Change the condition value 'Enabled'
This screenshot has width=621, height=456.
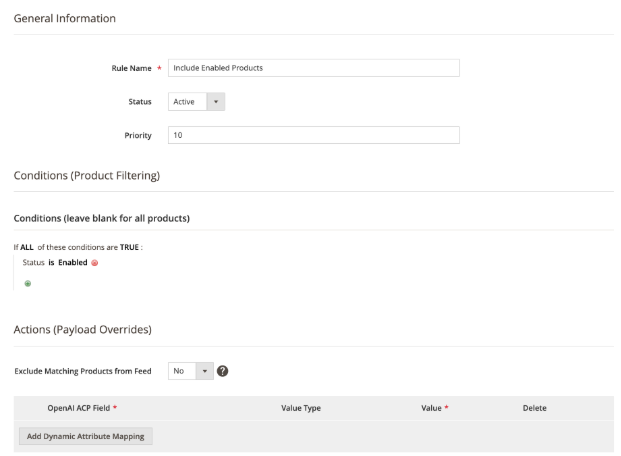point(73,263)
